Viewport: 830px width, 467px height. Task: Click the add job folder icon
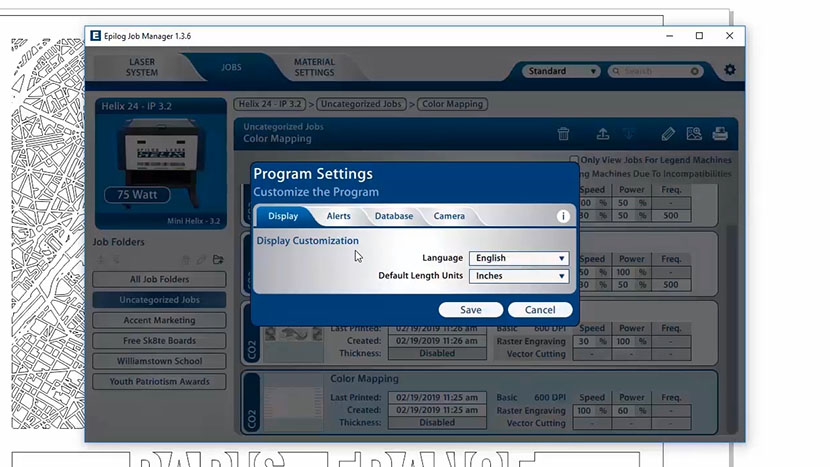218,260
